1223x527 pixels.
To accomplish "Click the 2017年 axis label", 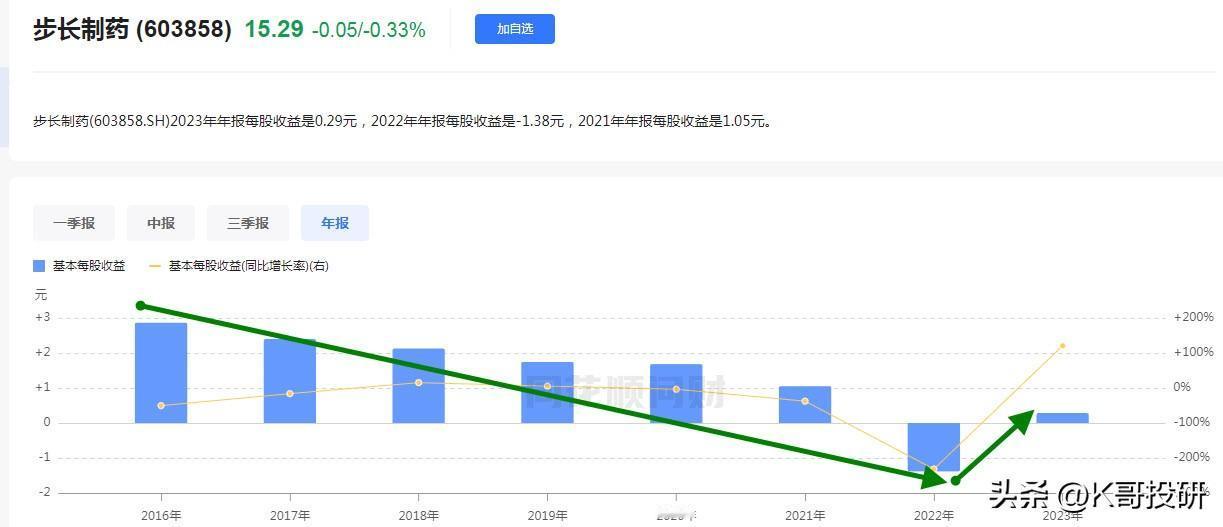I will (290, 516).
